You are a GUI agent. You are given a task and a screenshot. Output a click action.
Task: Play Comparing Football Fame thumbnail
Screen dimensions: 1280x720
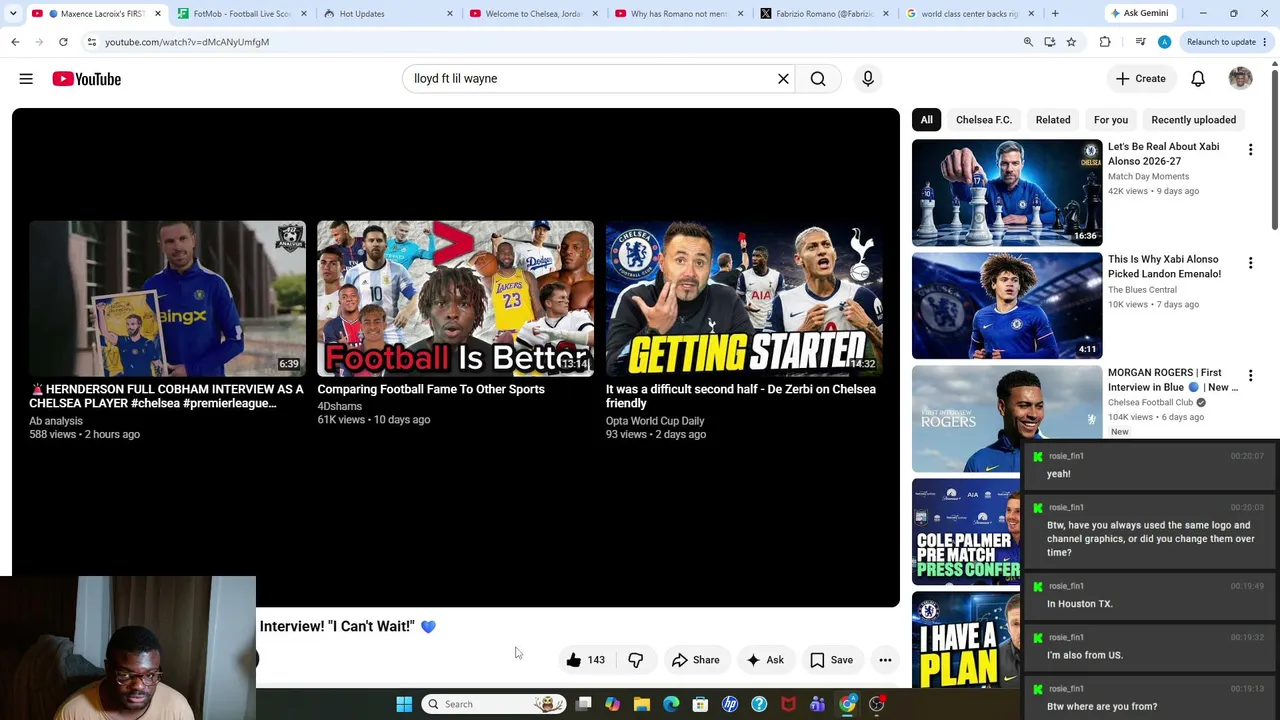455,298
